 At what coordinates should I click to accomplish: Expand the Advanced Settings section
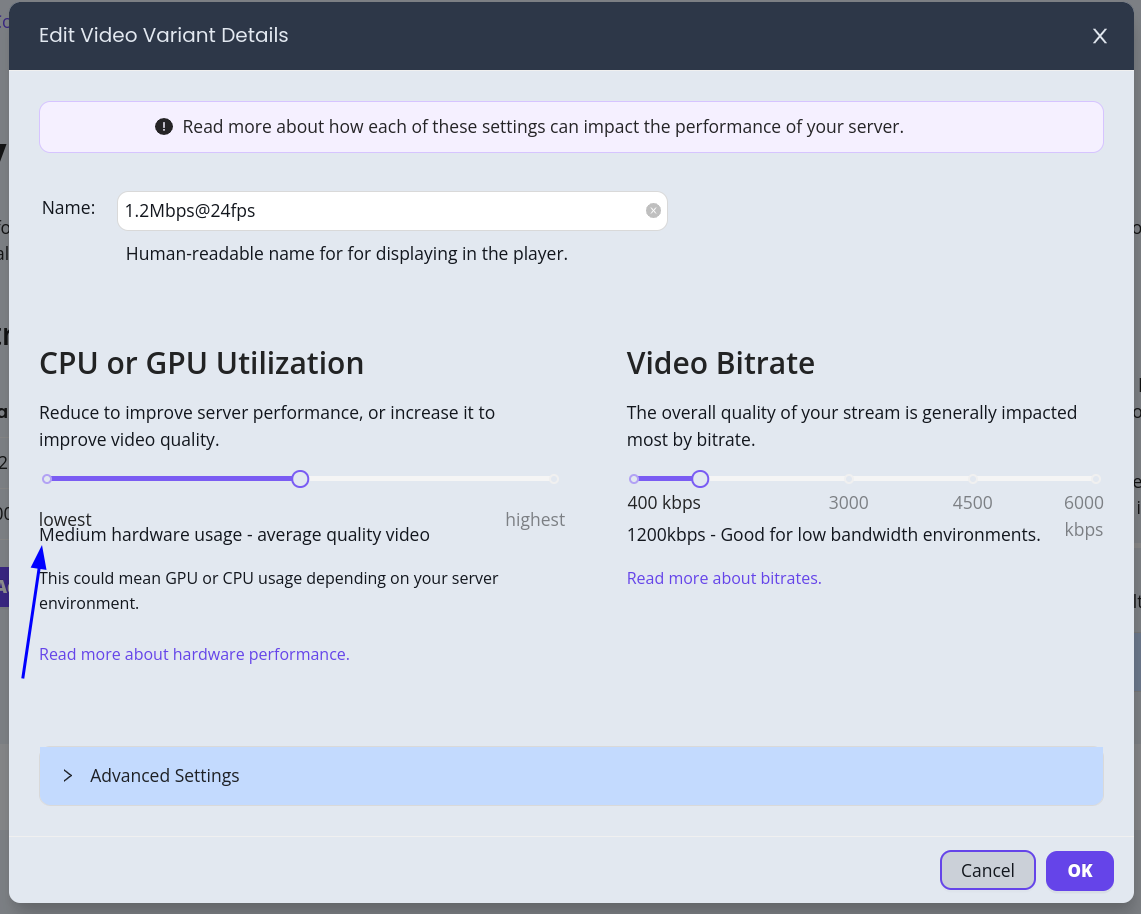(x=164, y=775)
